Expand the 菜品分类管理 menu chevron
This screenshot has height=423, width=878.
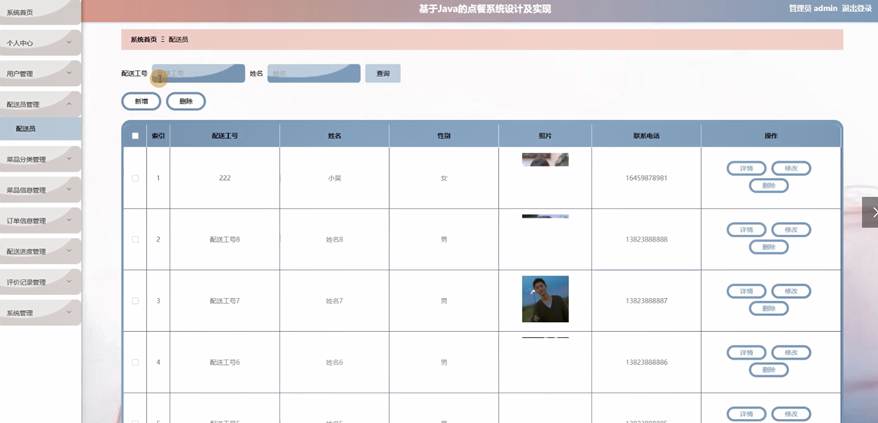point(69,159)
